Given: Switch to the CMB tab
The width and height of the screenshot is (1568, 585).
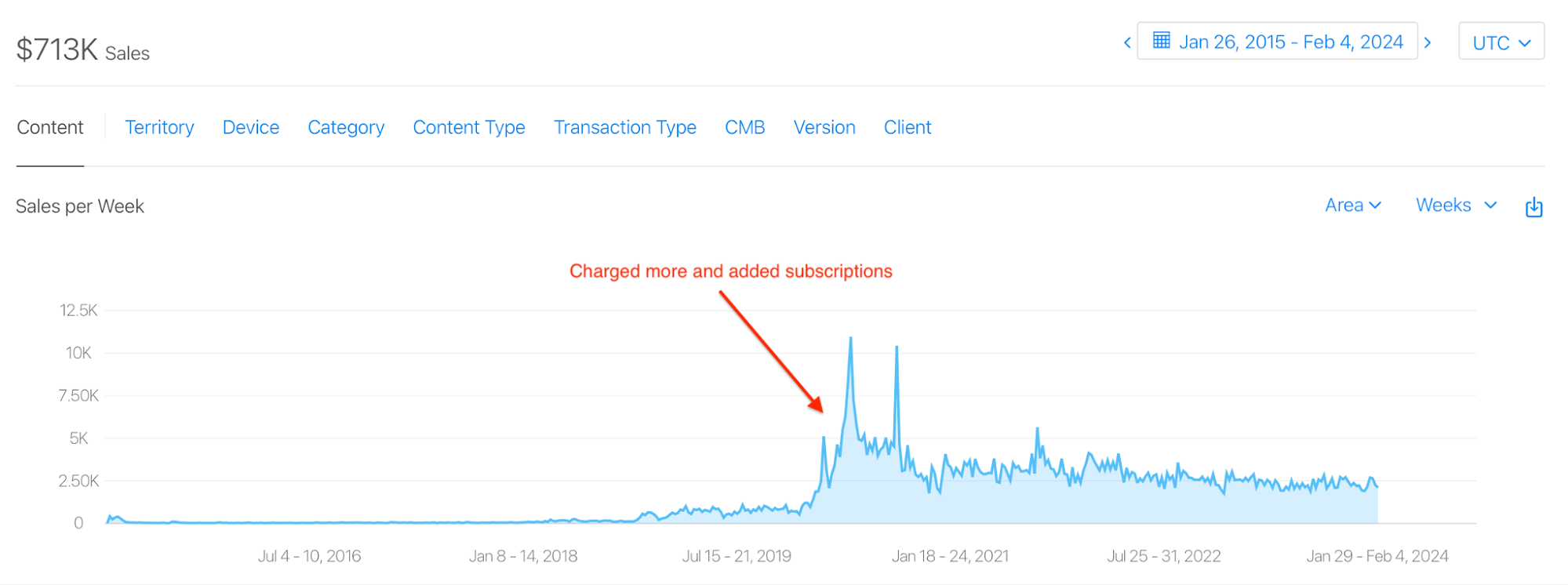Looking at the screenshot, I should 744,128.
